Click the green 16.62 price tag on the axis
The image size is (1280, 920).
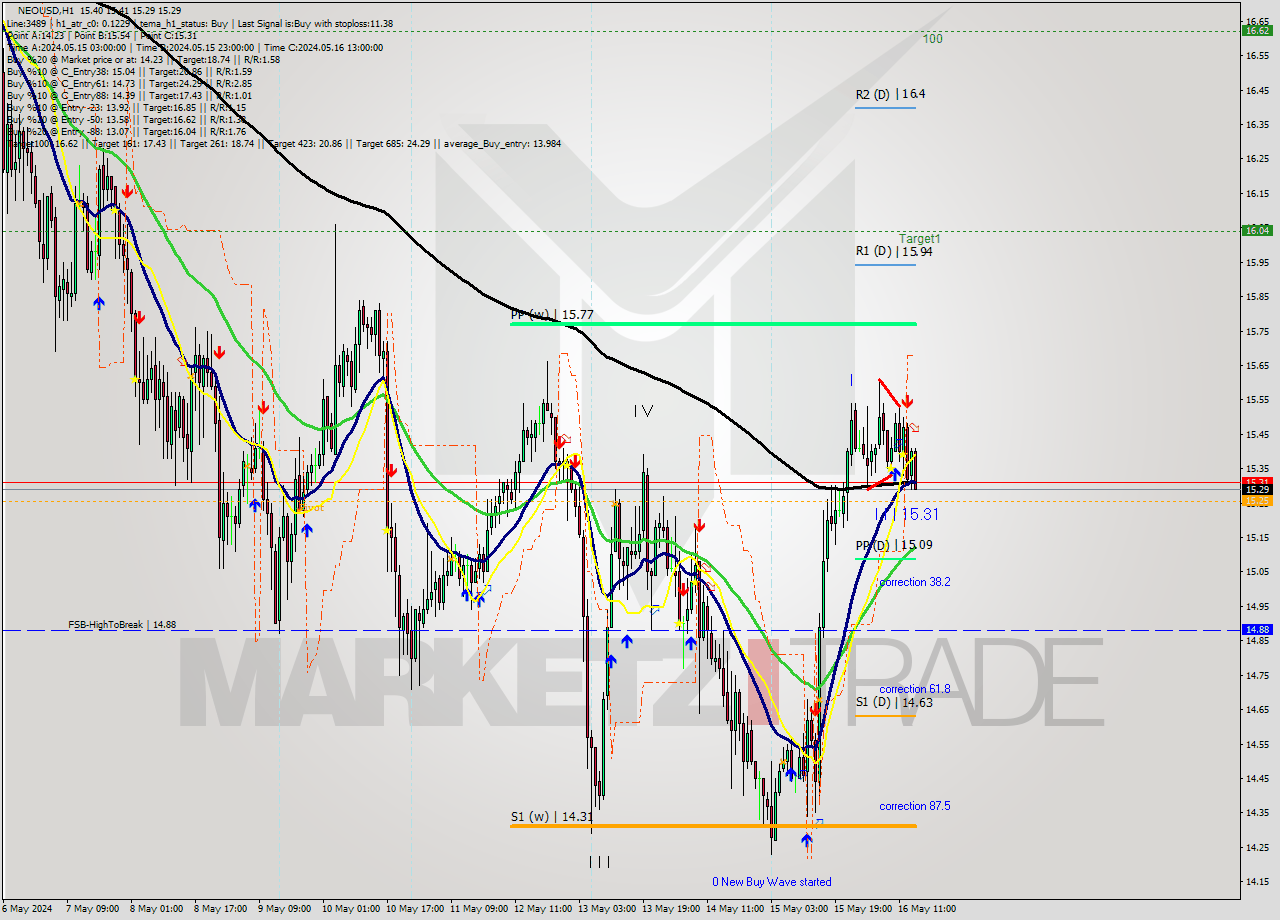click(x=1256, y=30)
